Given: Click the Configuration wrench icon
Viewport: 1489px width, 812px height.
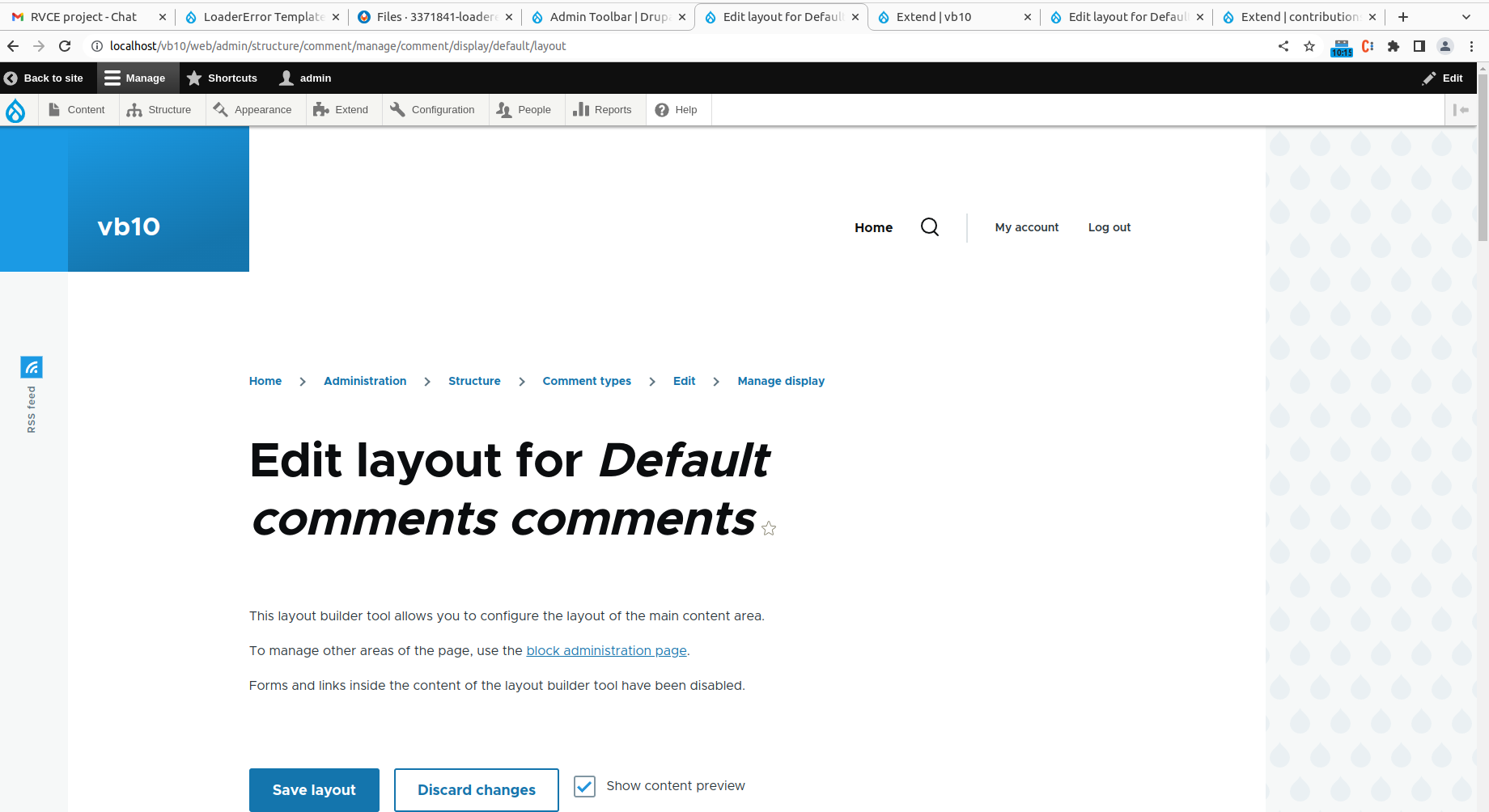Looking at the screenshot, I should 397,109.
